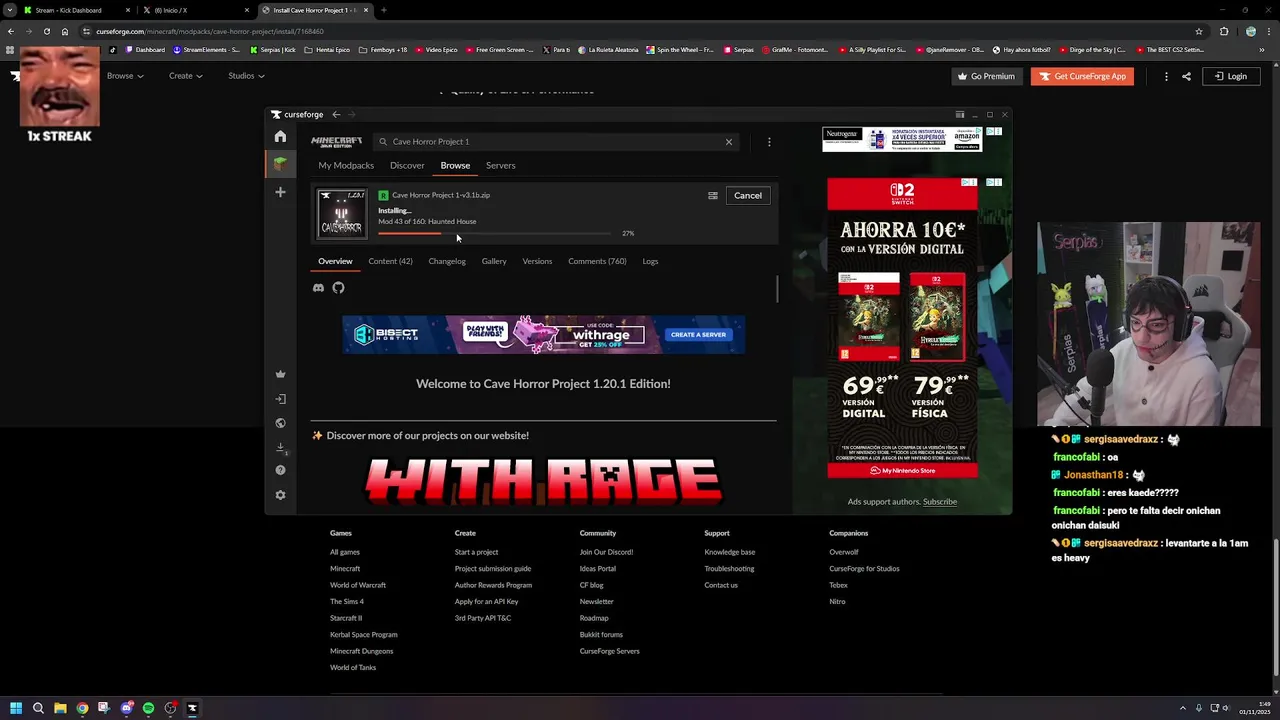The width and height of the screenshot is (1280, 720).
Task: Open the CurseForge app home icon
Action: 280,137
